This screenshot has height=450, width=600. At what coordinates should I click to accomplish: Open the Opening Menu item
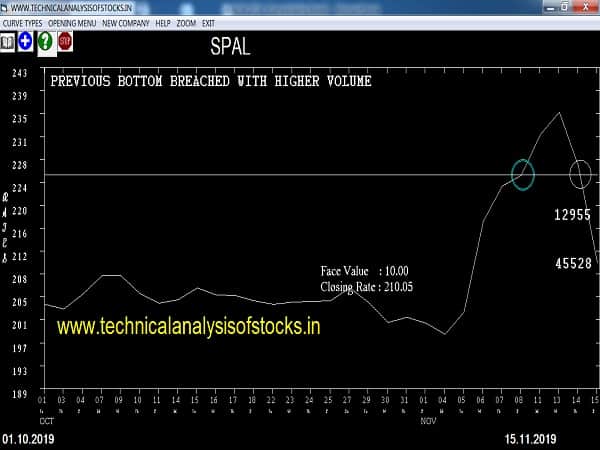72,22
